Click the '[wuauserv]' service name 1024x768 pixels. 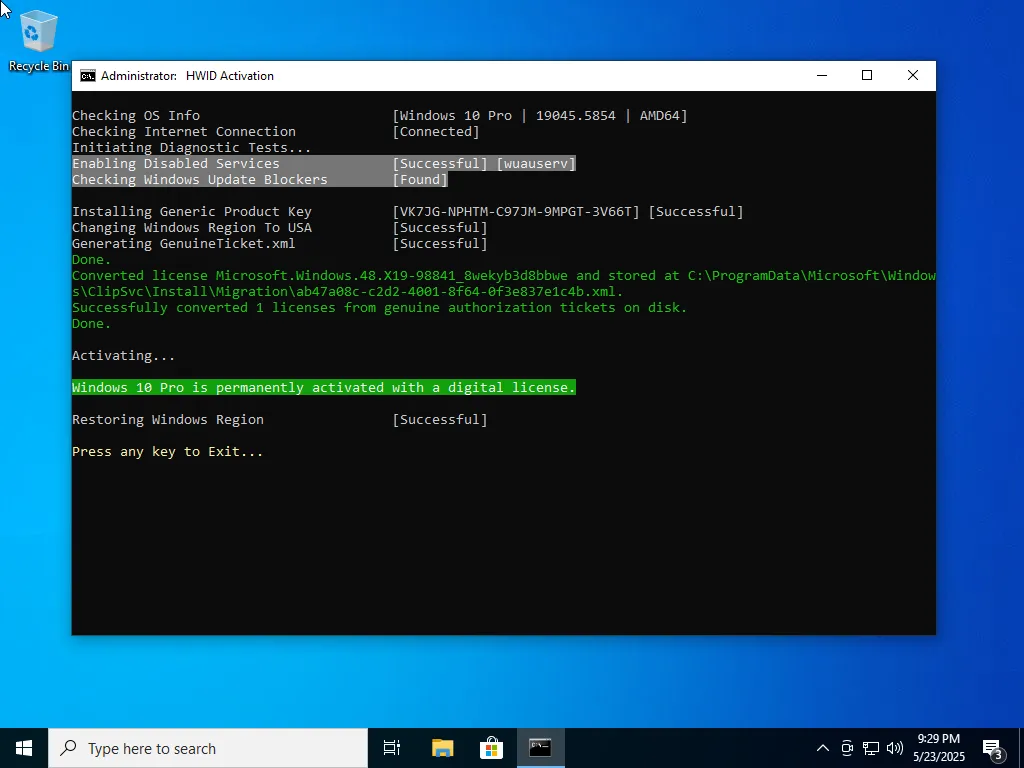coord(536,164)
